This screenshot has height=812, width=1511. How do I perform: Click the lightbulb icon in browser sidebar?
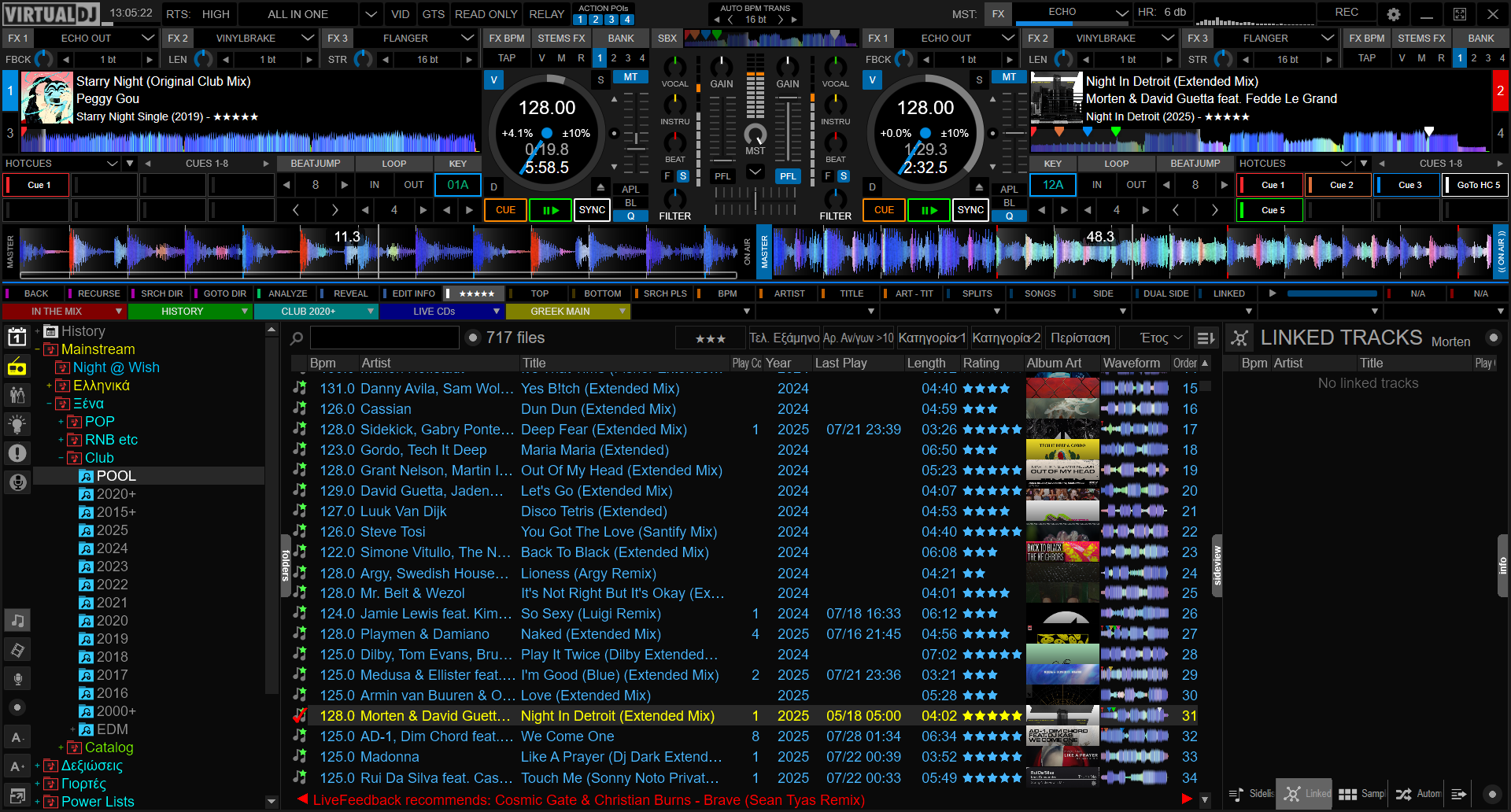[x=17, y=424]
